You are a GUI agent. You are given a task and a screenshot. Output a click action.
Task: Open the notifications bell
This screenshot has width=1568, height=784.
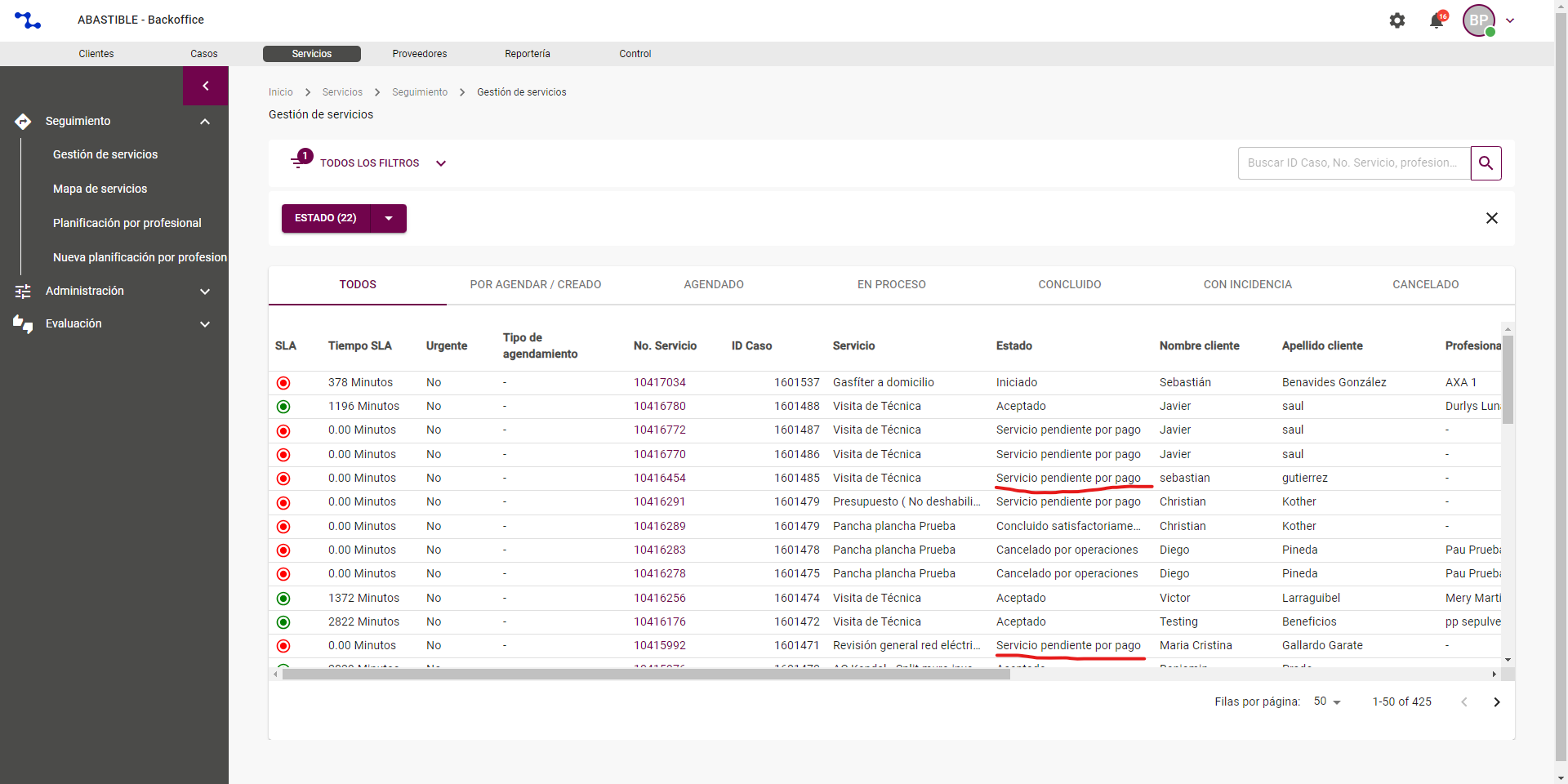click(x=1437, y=20)
